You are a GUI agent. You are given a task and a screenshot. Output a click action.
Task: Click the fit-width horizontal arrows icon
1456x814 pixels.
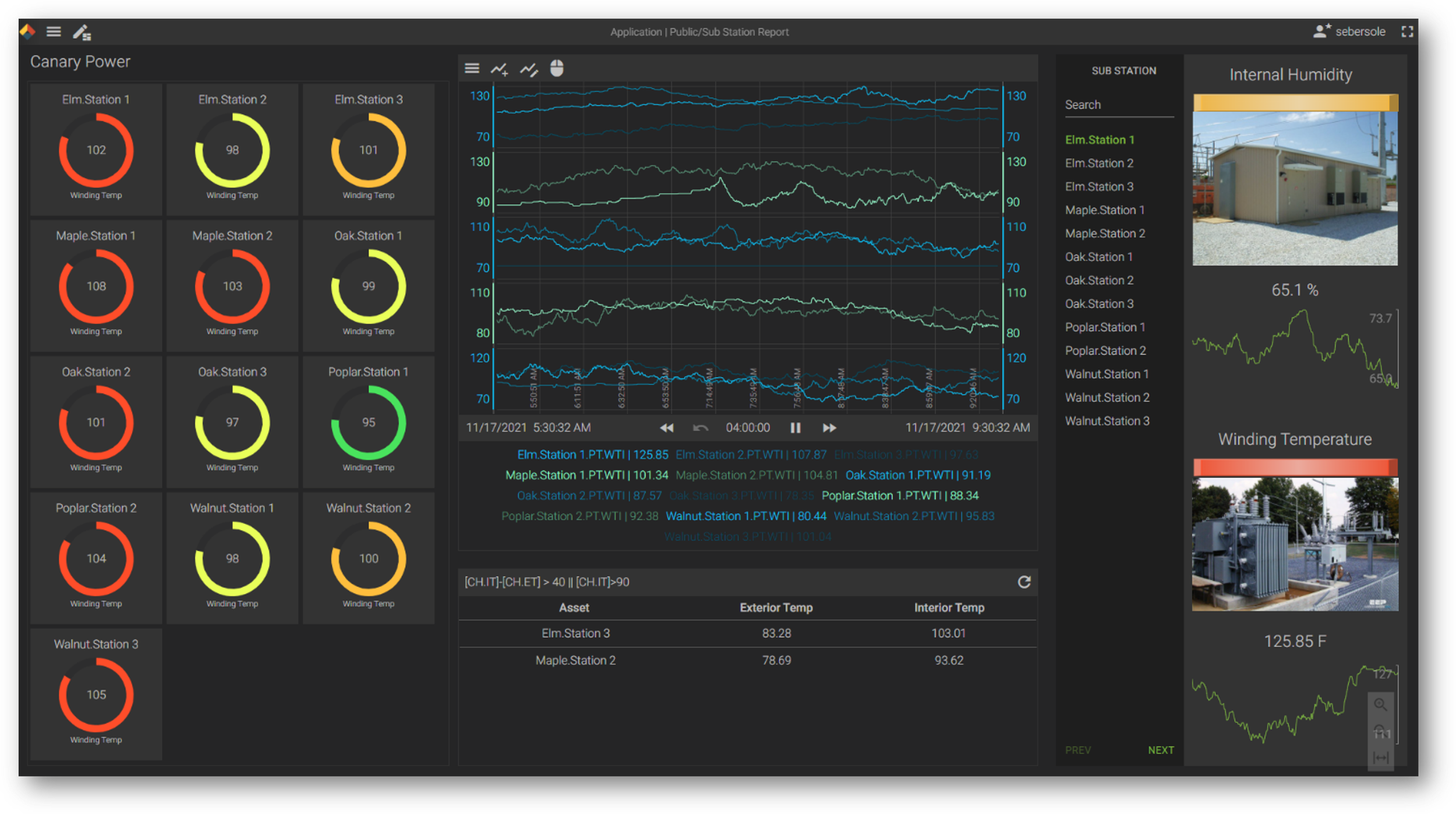click(1380, 758)
